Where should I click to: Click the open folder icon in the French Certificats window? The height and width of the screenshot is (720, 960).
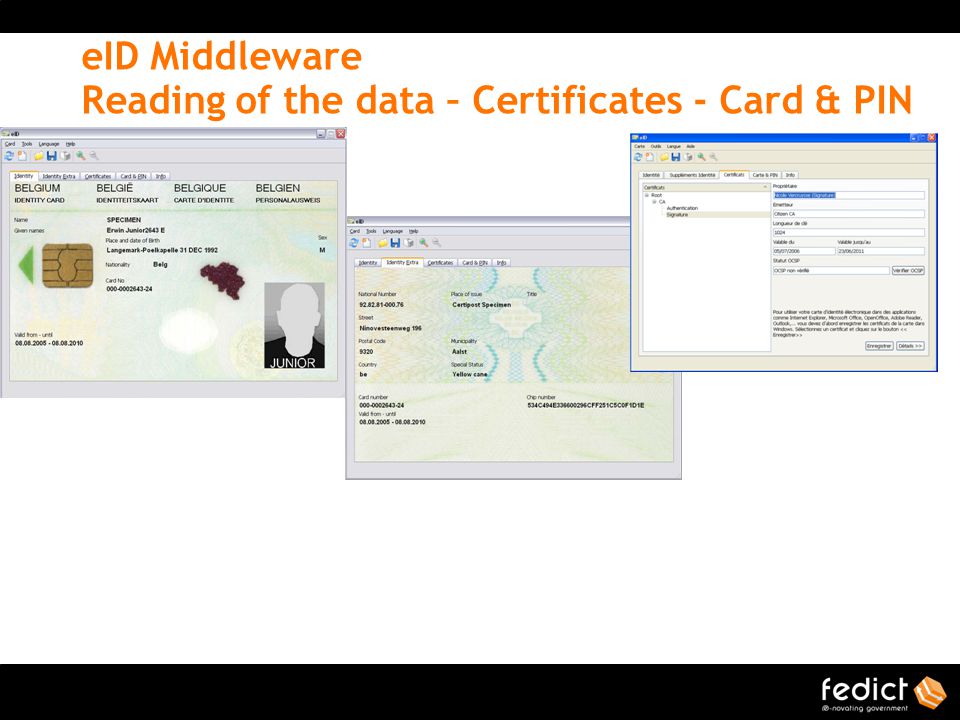[x=664, y=157]
